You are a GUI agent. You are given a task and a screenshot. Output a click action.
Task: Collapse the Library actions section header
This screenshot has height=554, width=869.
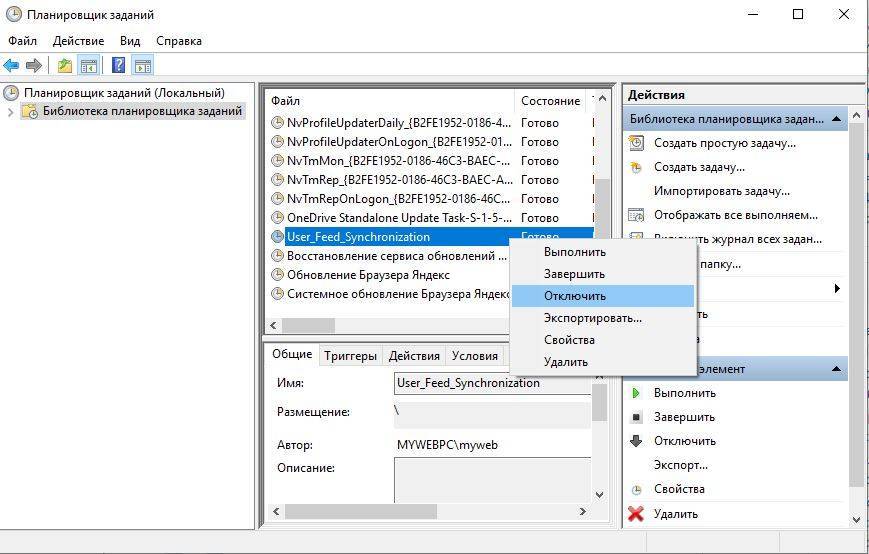pyautogui.click(x=836, y=119)
